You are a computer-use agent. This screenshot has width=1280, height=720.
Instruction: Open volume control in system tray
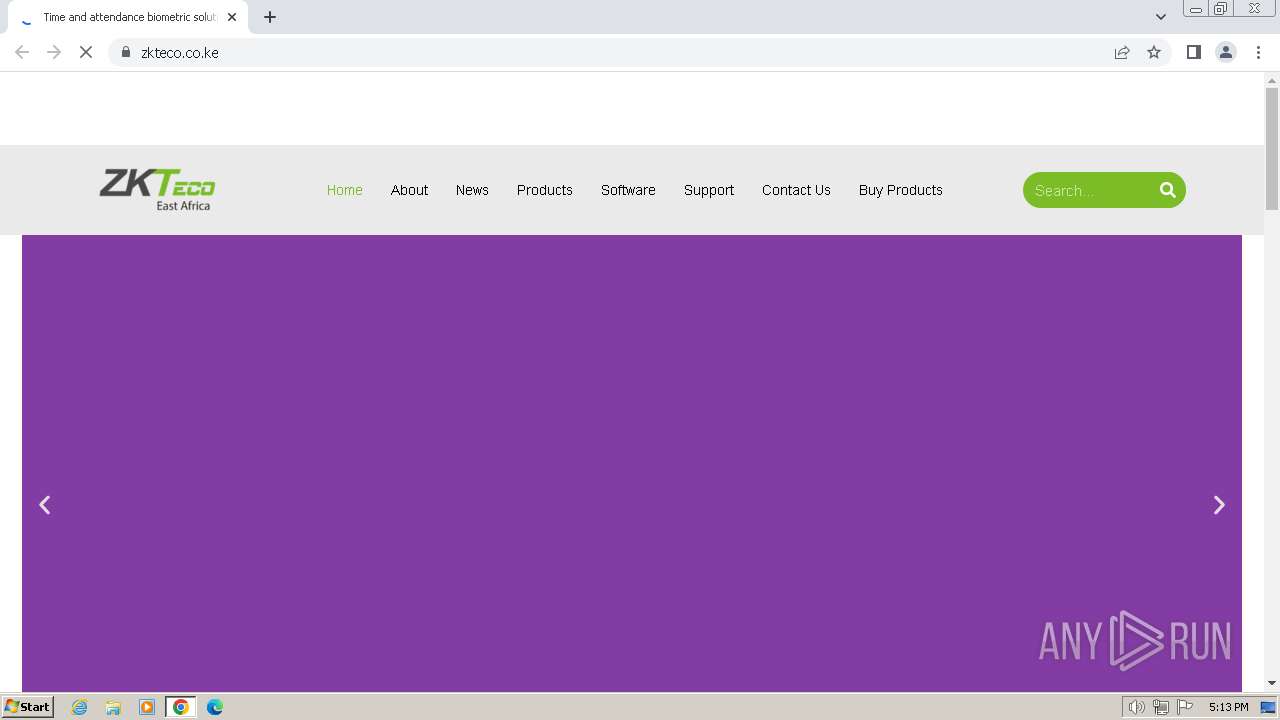(x=1136, y=707)
